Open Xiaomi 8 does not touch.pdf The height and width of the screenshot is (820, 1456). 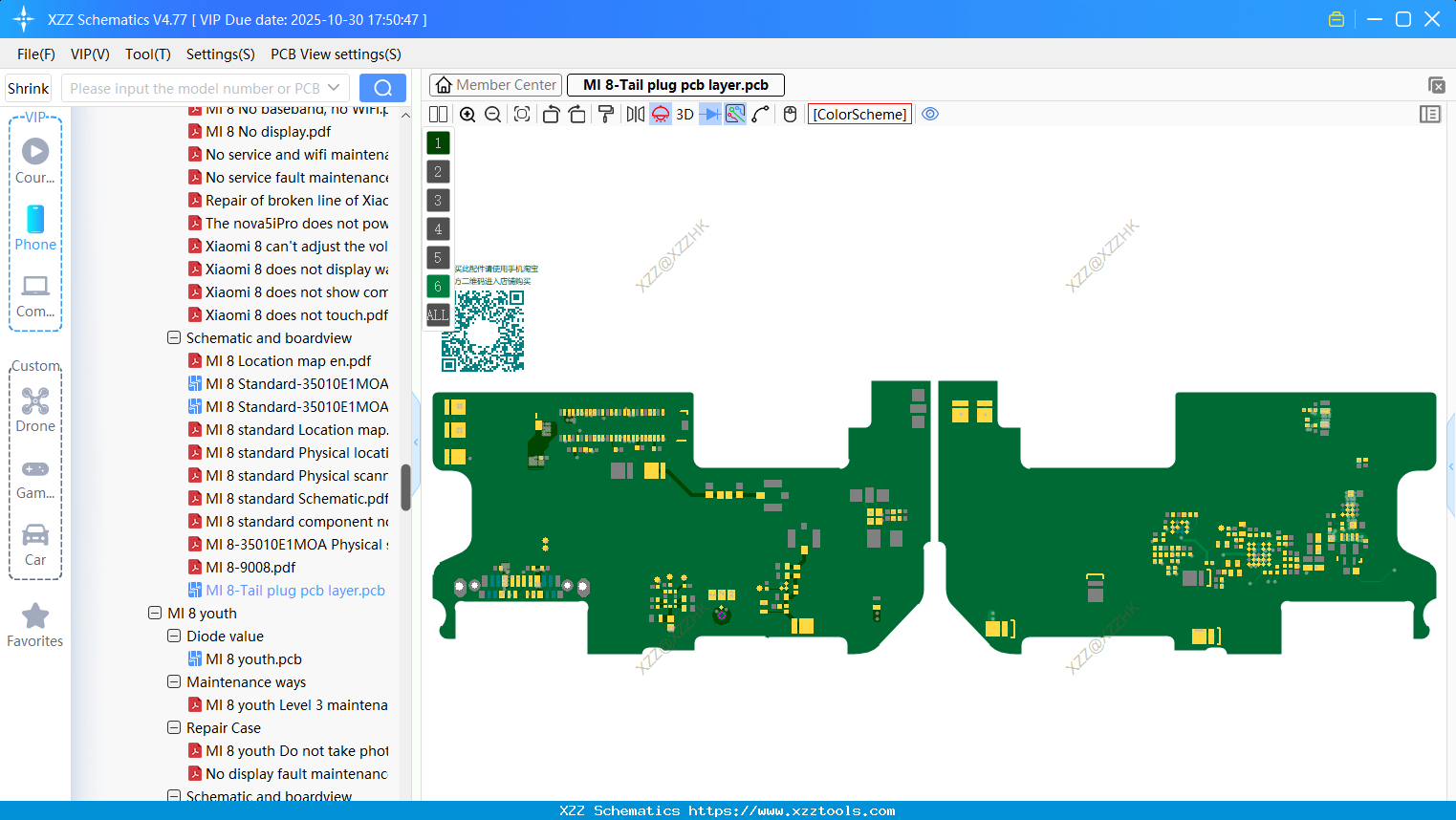[296, 315]
